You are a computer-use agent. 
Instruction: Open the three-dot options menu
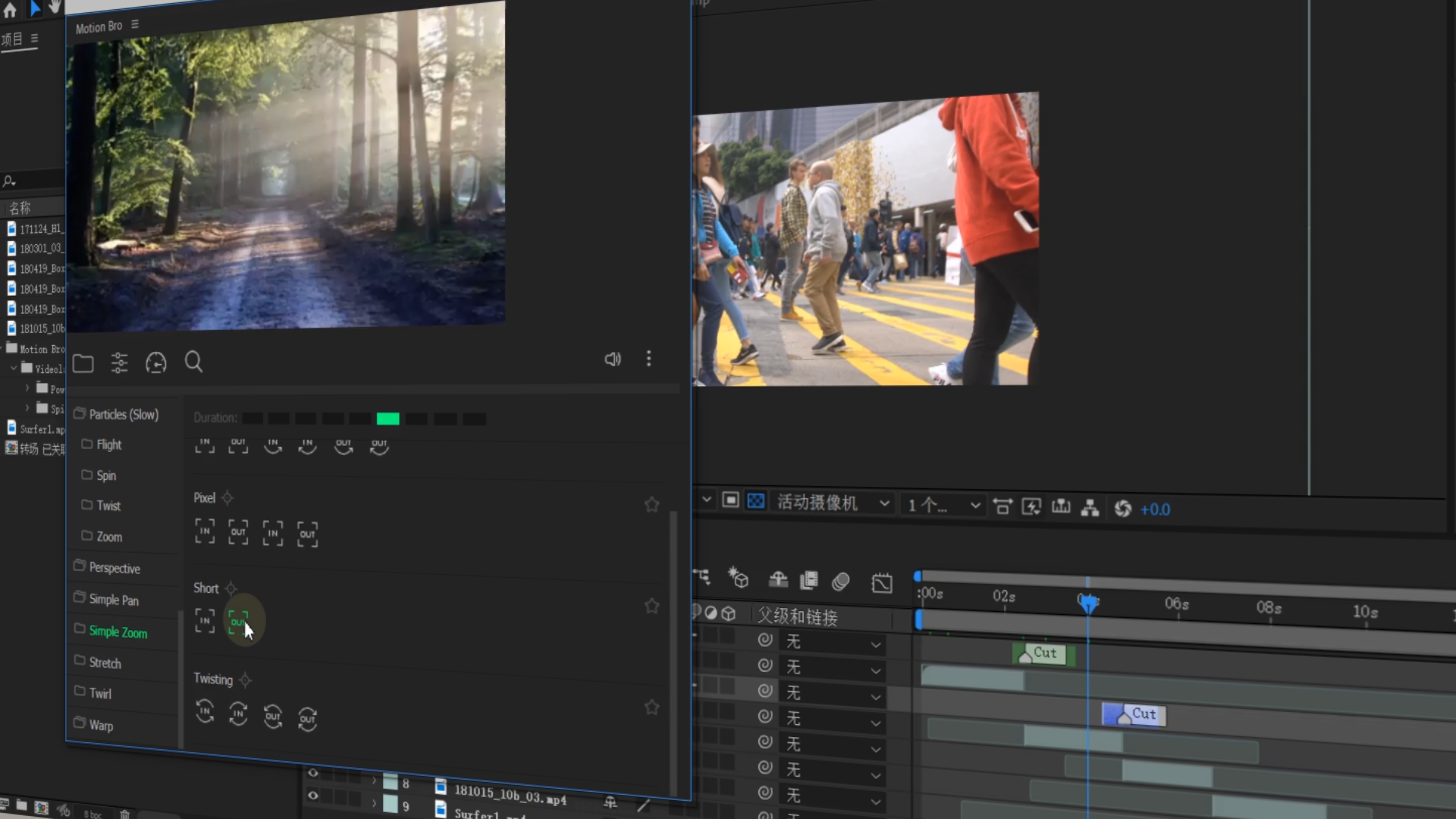tap(648, 358)
